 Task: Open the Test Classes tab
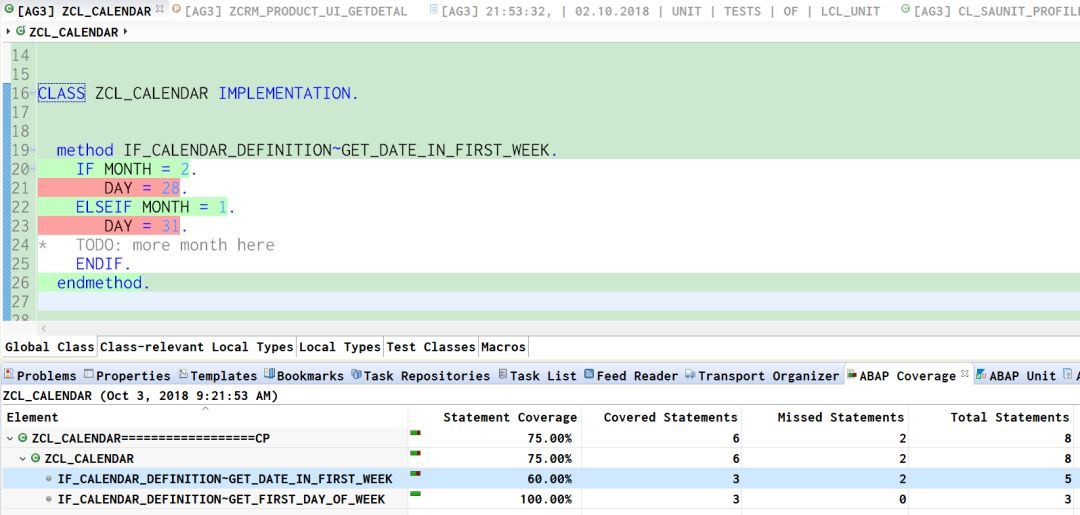click(x=430, y=347)
